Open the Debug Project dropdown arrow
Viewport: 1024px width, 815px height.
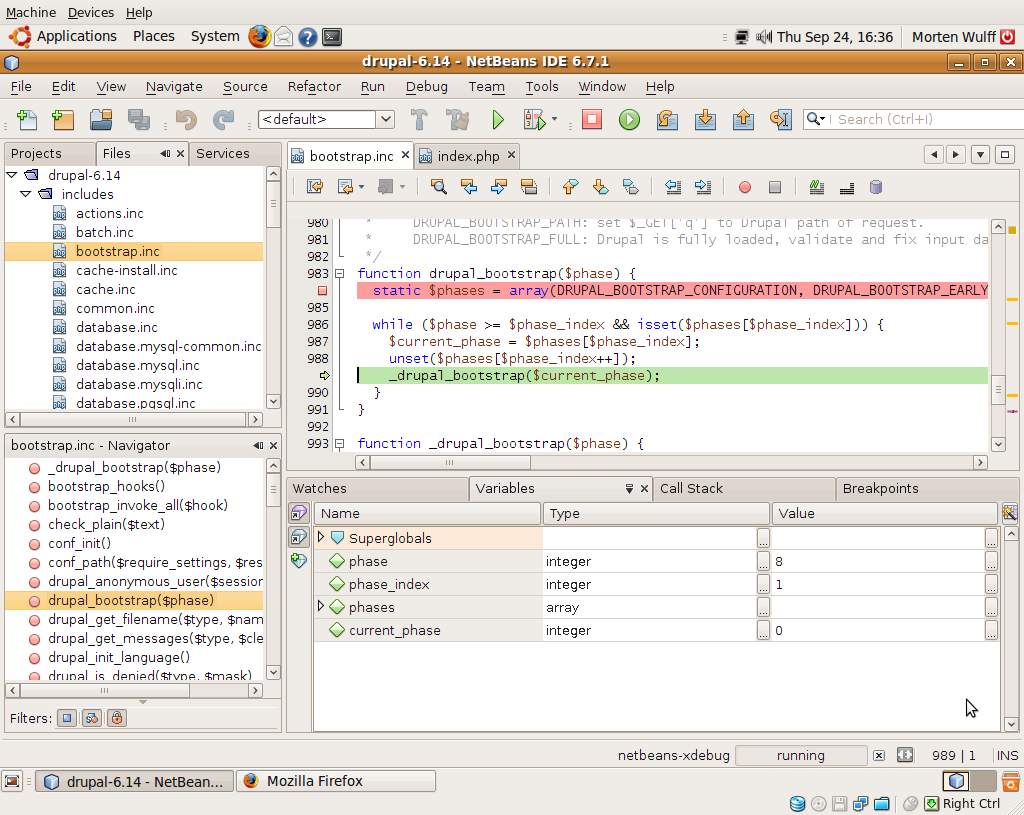click(x=554, y=119)
